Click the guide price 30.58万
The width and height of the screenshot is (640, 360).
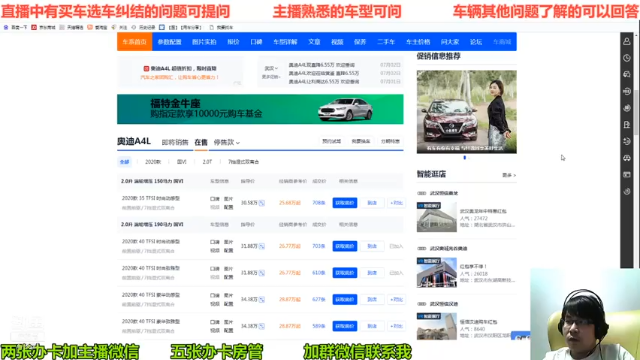click(x=249, y=203)
